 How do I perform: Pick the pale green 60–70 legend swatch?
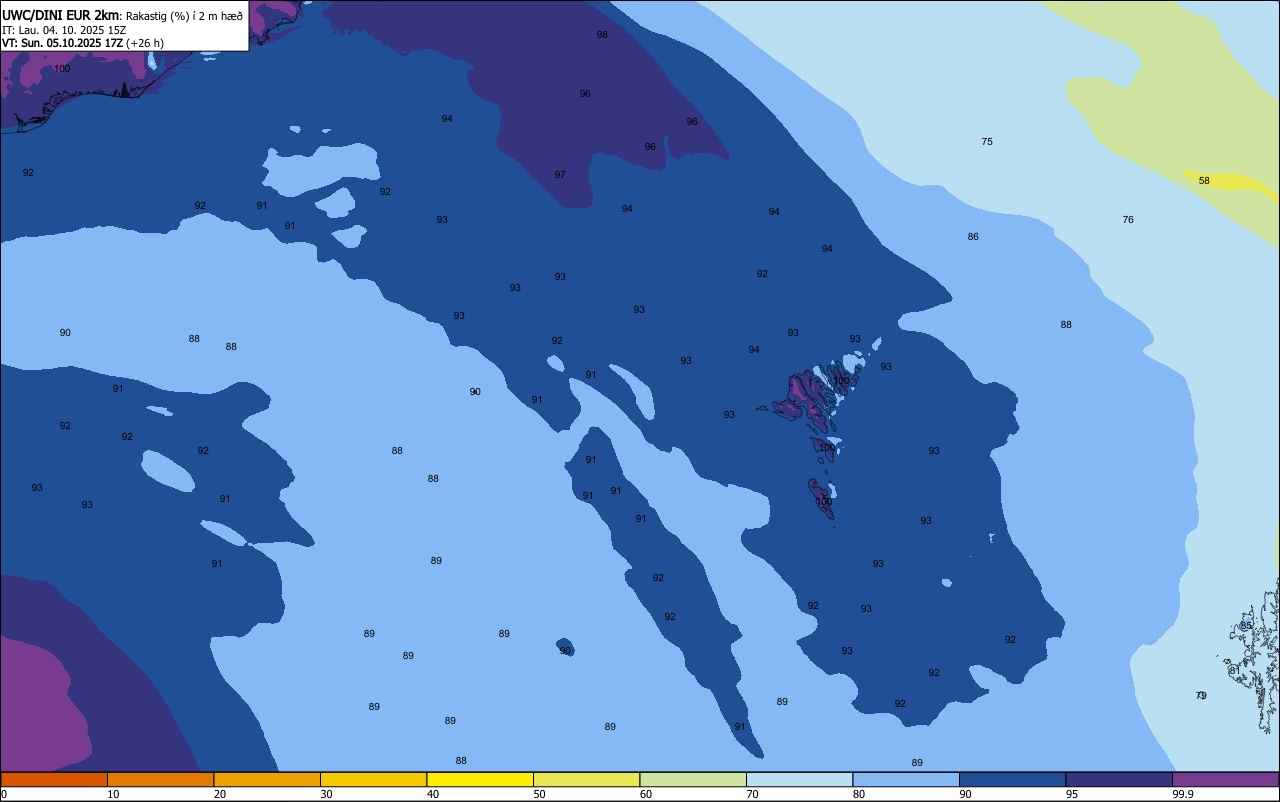693,779
